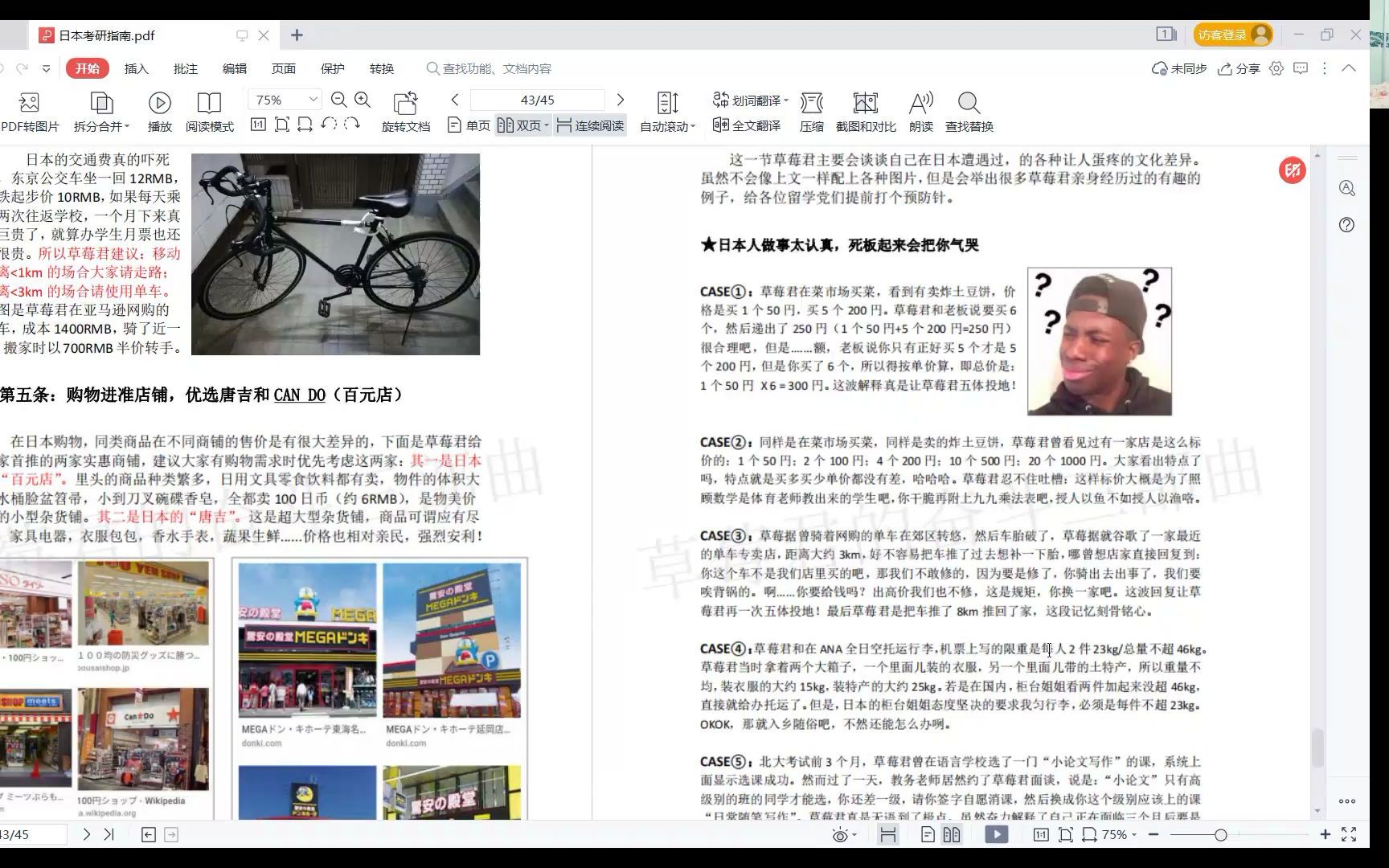The width and height of the screenshot is (1389, 868).
Task: Enter fullscreen from status bar
Action: [1350, 835]
